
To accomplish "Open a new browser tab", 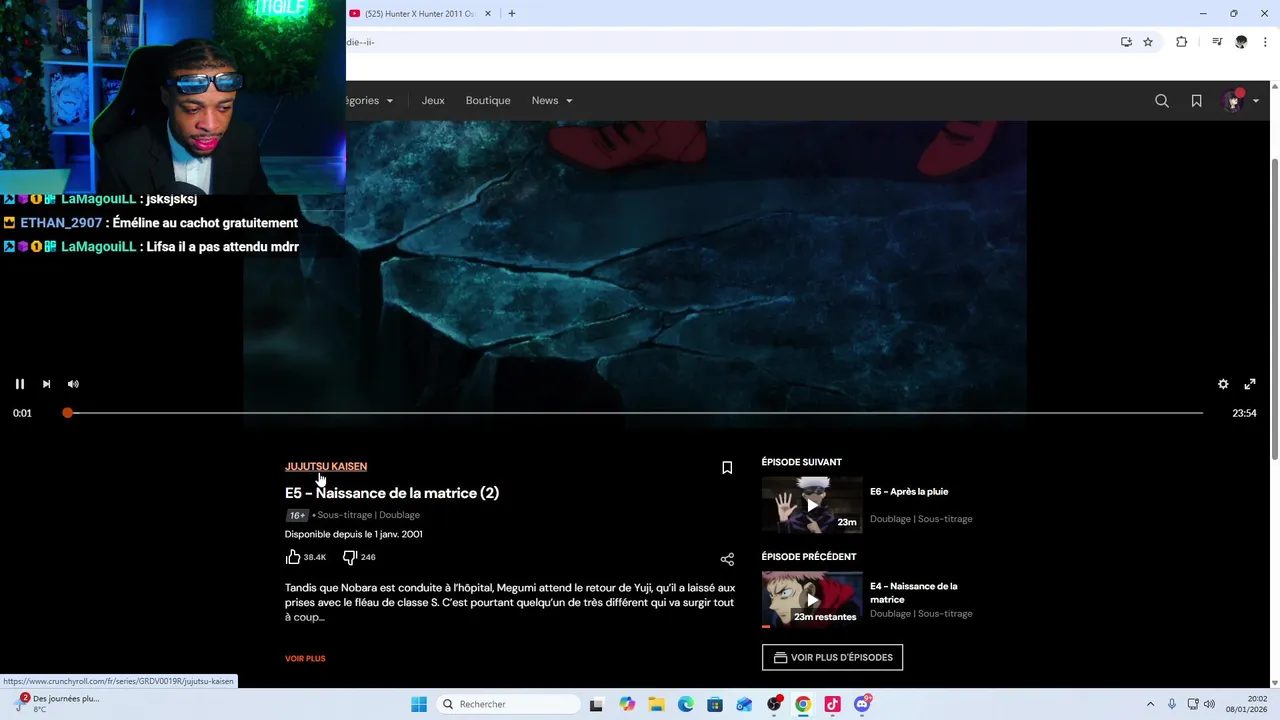I will 512,14.
